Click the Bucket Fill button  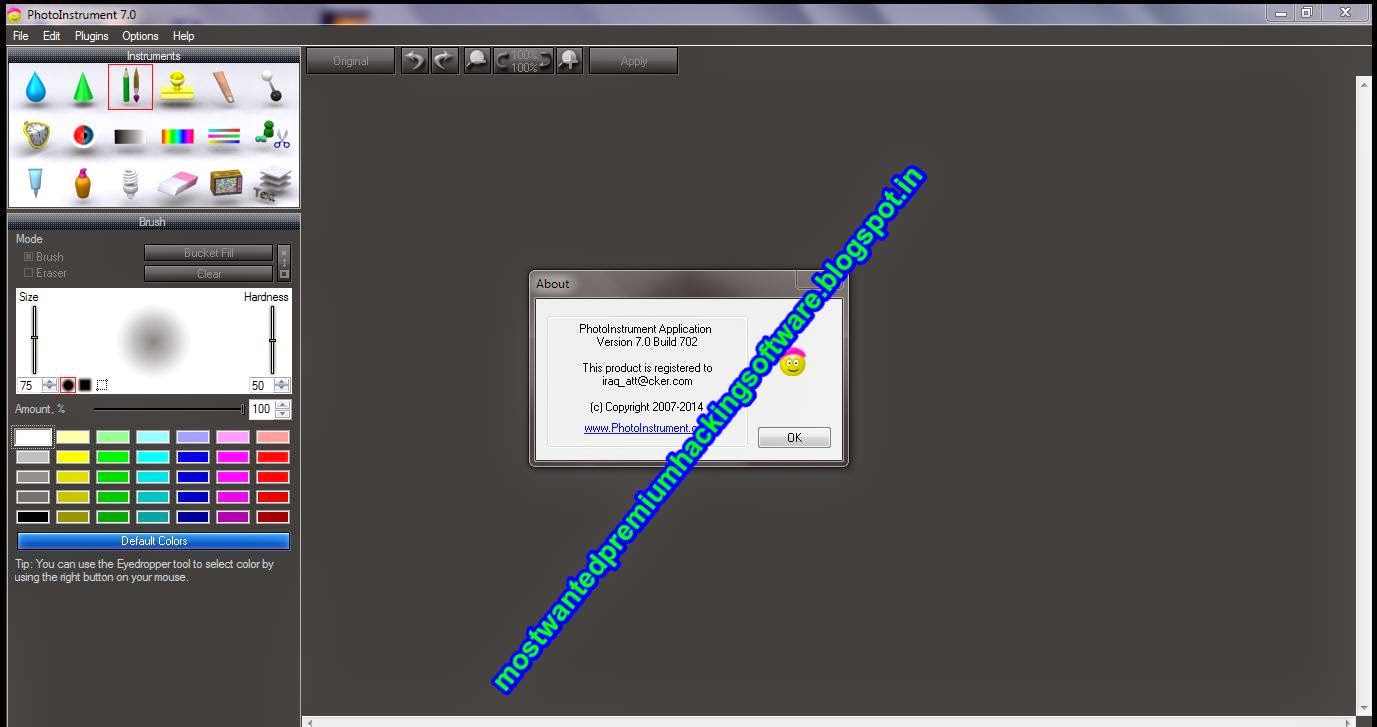pos(208,253)
